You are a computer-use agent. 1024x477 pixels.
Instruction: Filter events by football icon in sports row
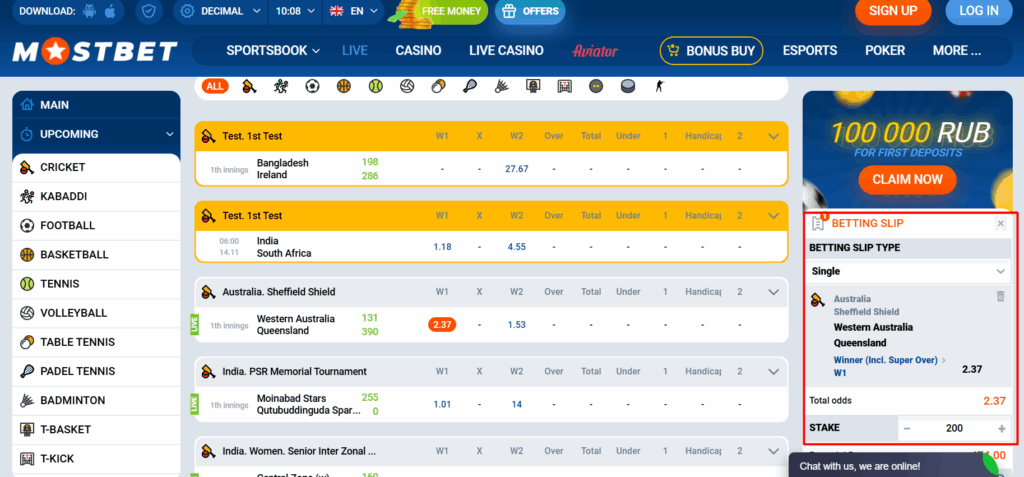click(x=312, y=86)
